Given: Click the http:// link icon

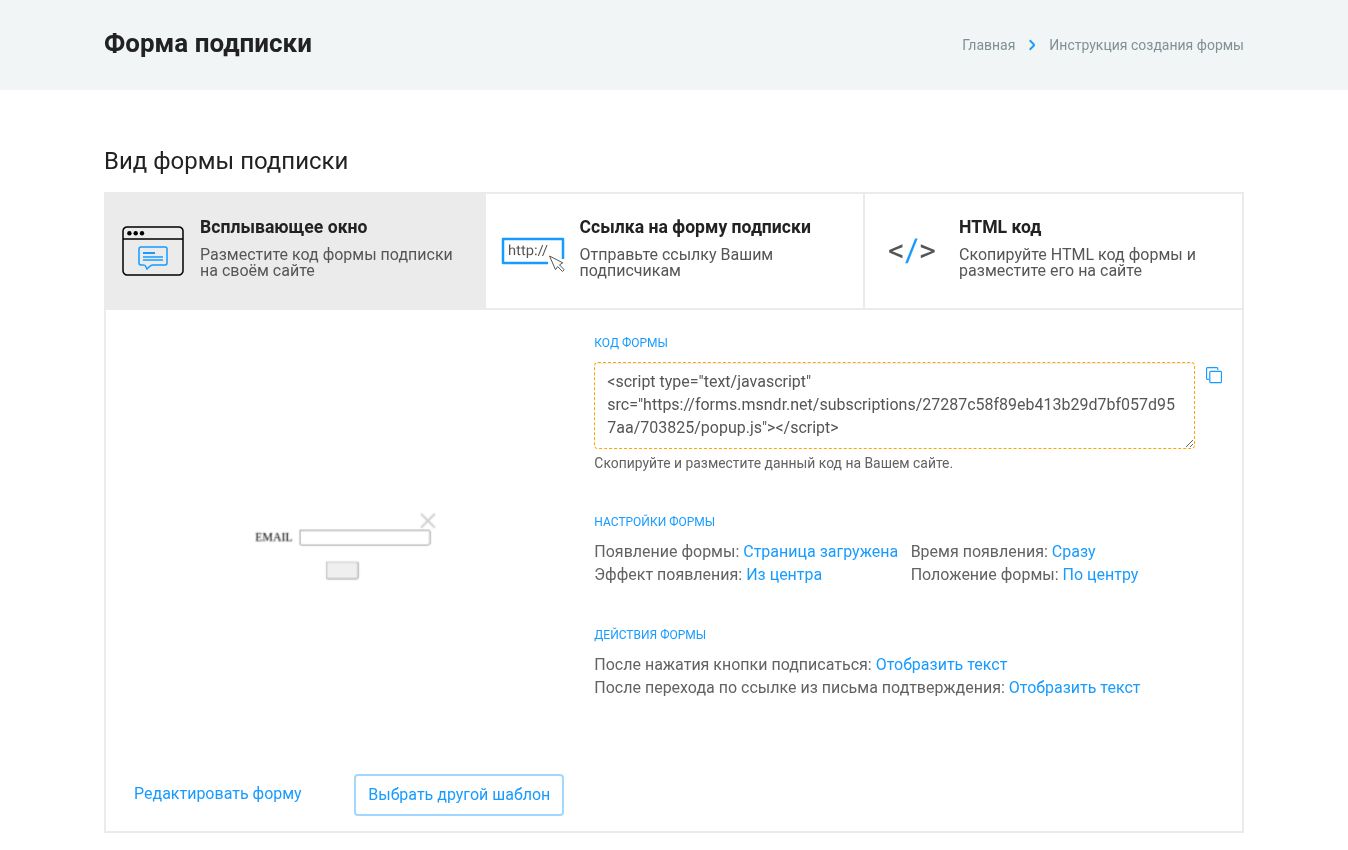Looking at the screenshot, I should pyautogui.click(x=533, y=254).
